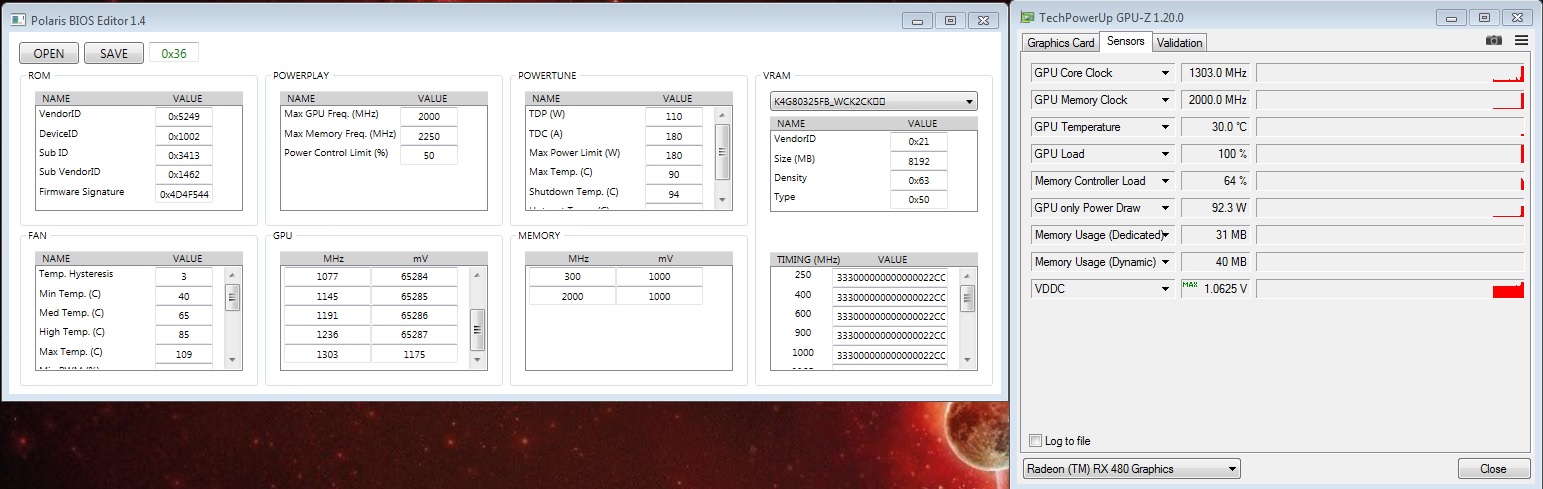Screen dimensions: 1543x489
Task: Click the Max Memory Freq. field 2250
Action: click(429, 135)
